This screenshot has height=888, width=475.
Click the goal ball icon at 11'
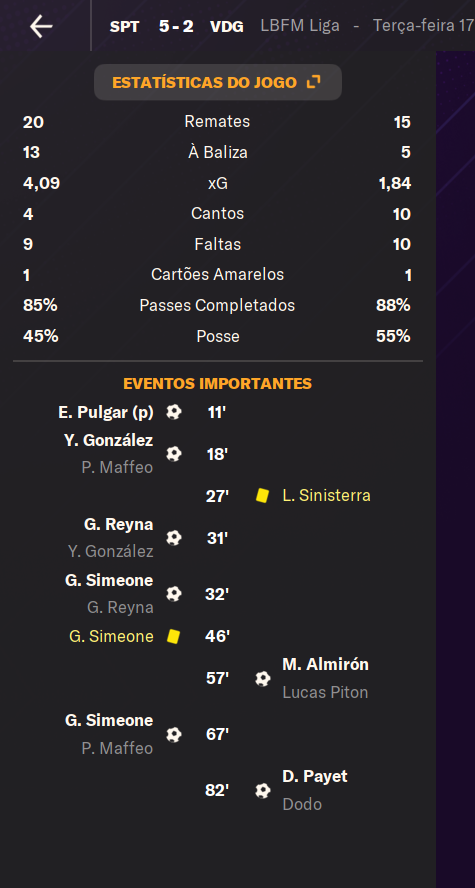point(174,412)
